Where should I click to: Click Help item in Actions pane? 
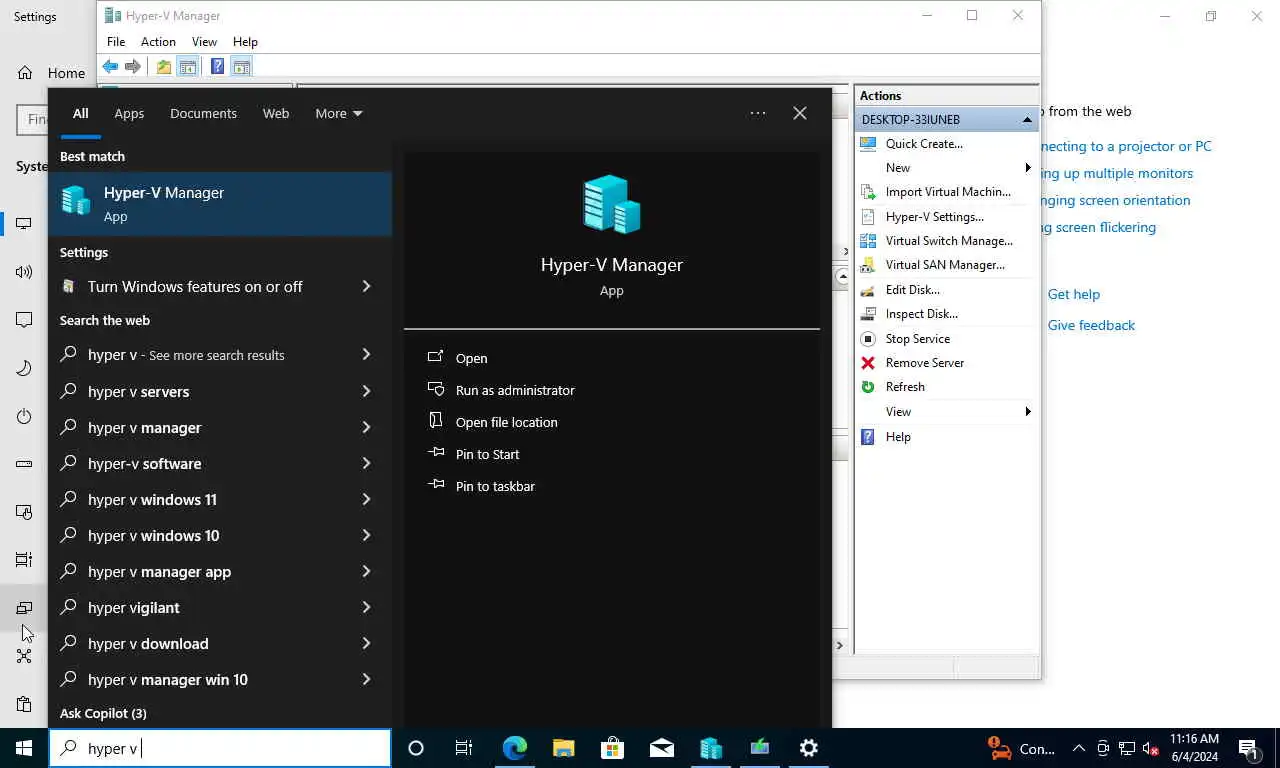click(898, 437)
